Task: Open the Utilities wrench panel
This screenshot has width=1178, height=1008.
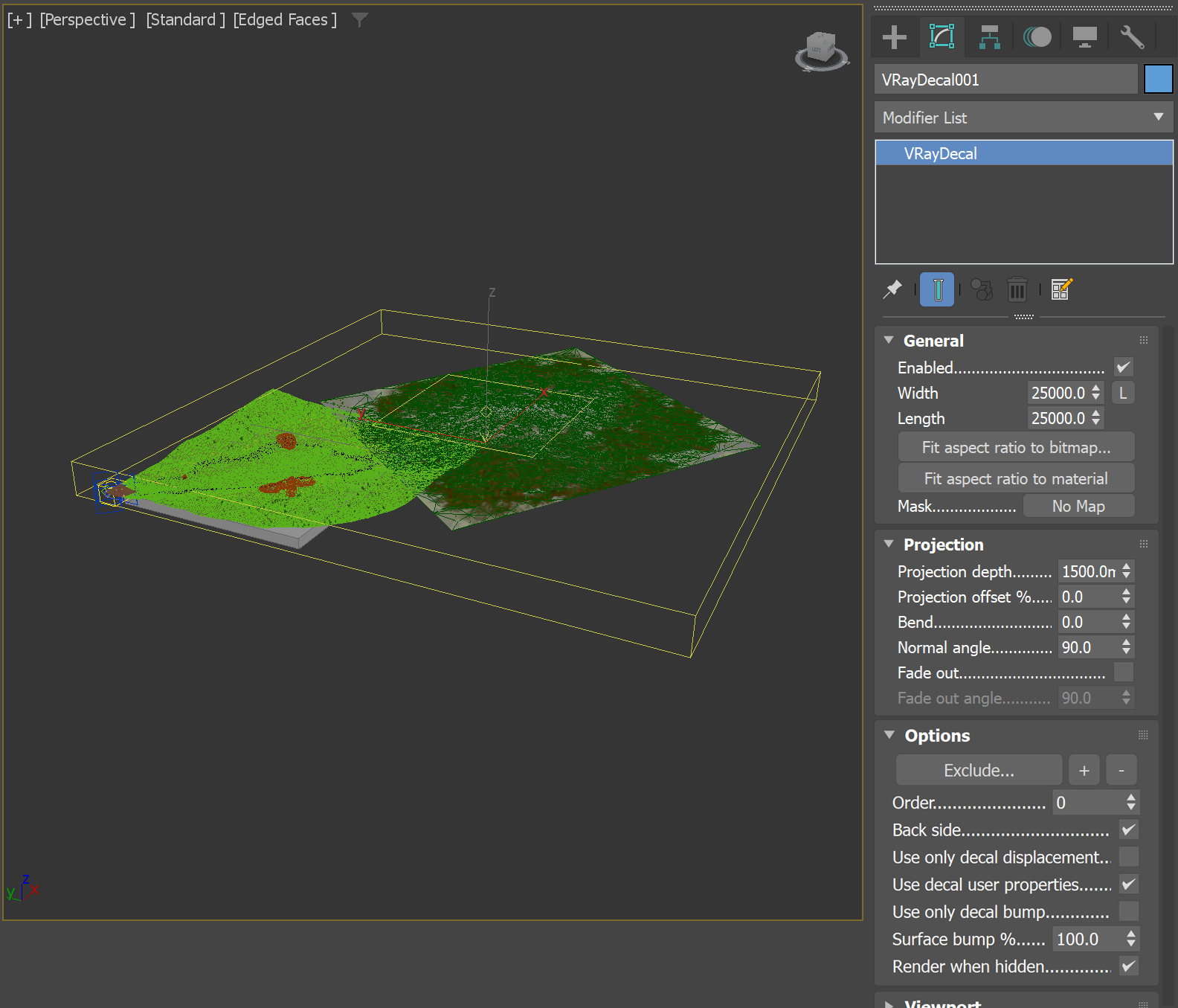Action: click(1132, 37)
